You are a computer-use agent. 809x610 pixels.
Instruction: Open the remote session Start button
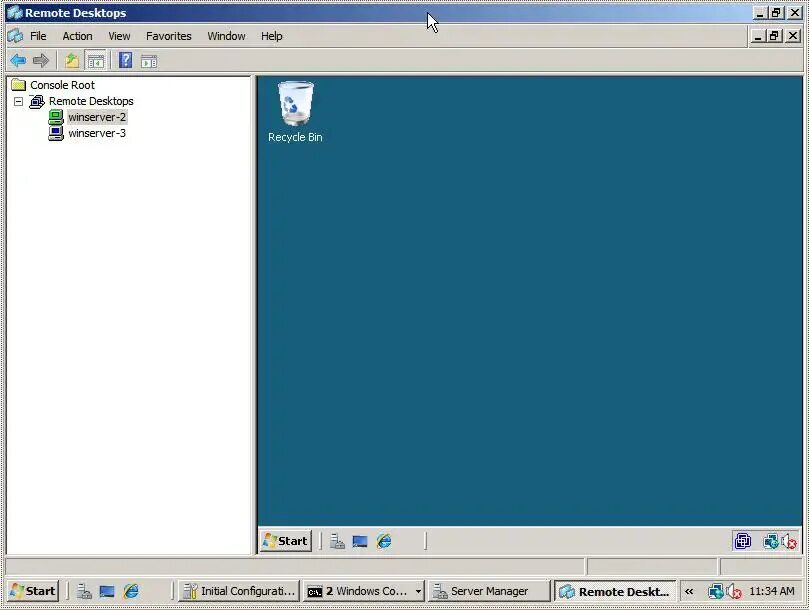[286, 541]
